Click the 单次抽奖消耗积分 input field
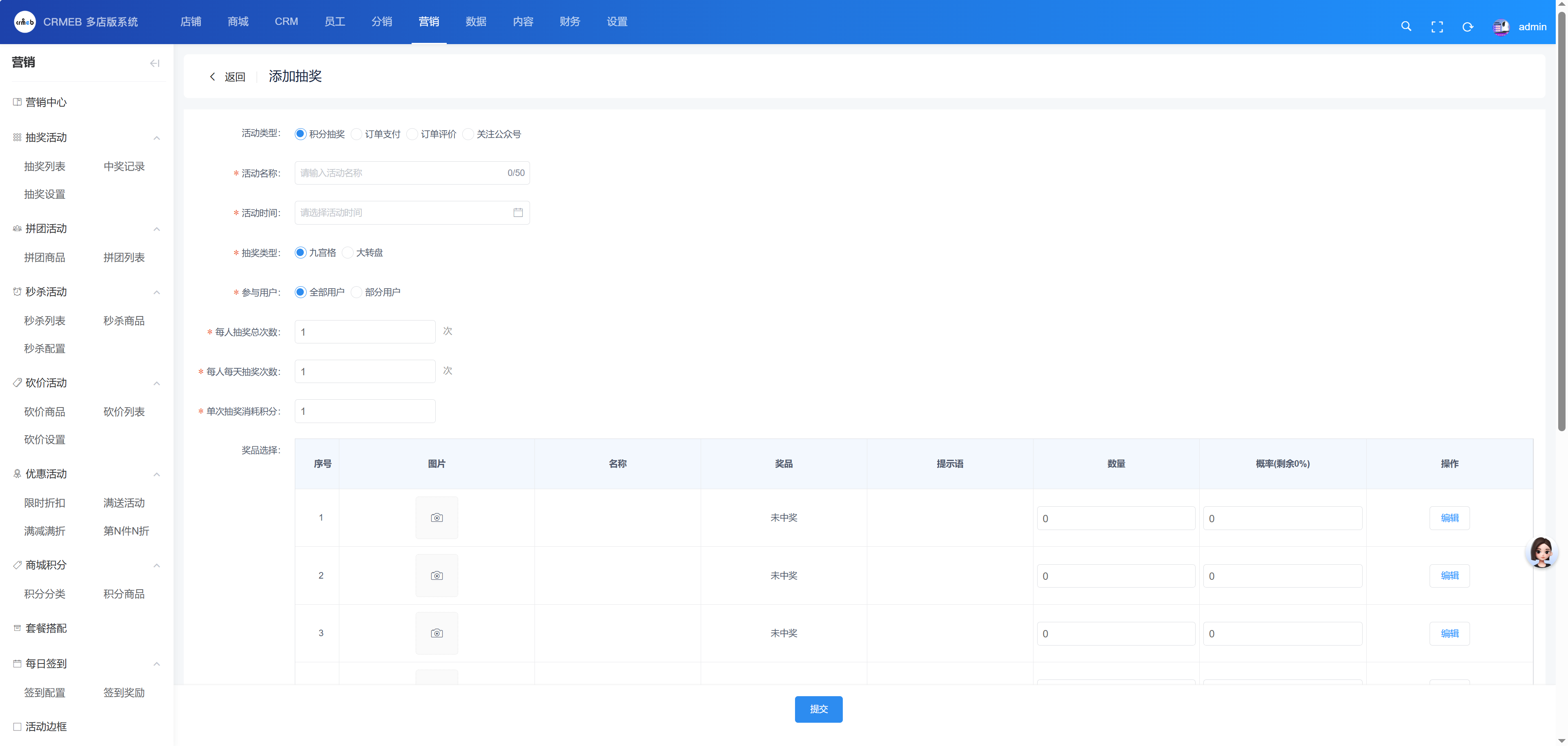This screenshot has width=1568, height=746. [x=365, y=411]
